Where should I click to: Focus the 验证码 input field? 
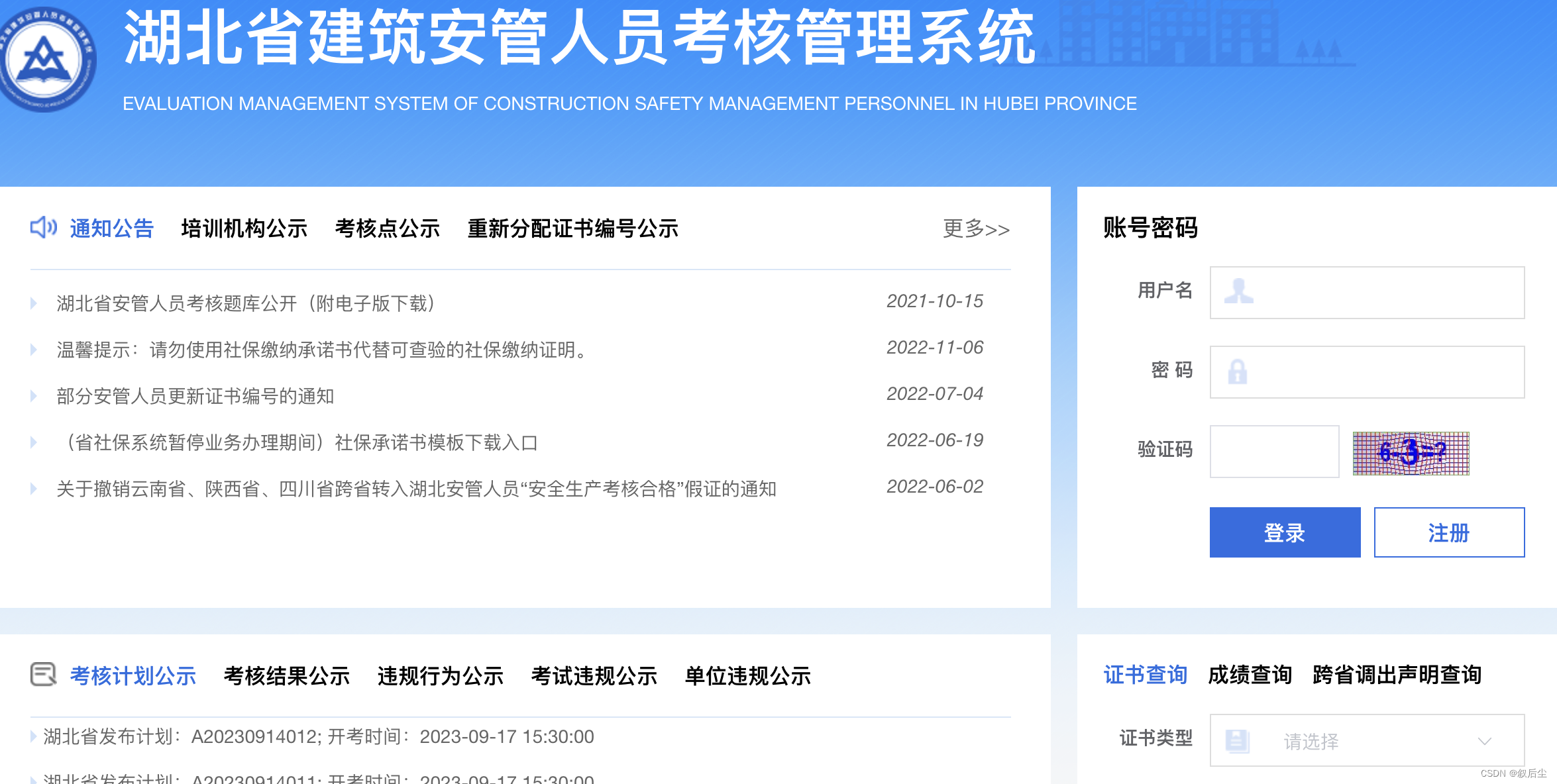tap(1274, 452)
